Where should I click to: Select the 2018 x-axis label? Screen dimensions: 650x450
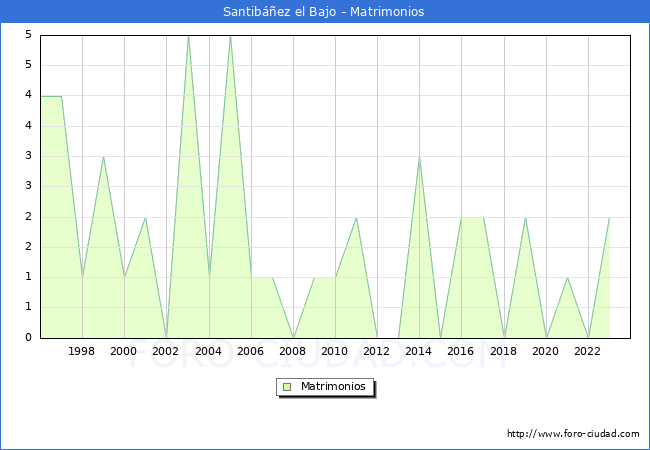[x=503, y=351]
